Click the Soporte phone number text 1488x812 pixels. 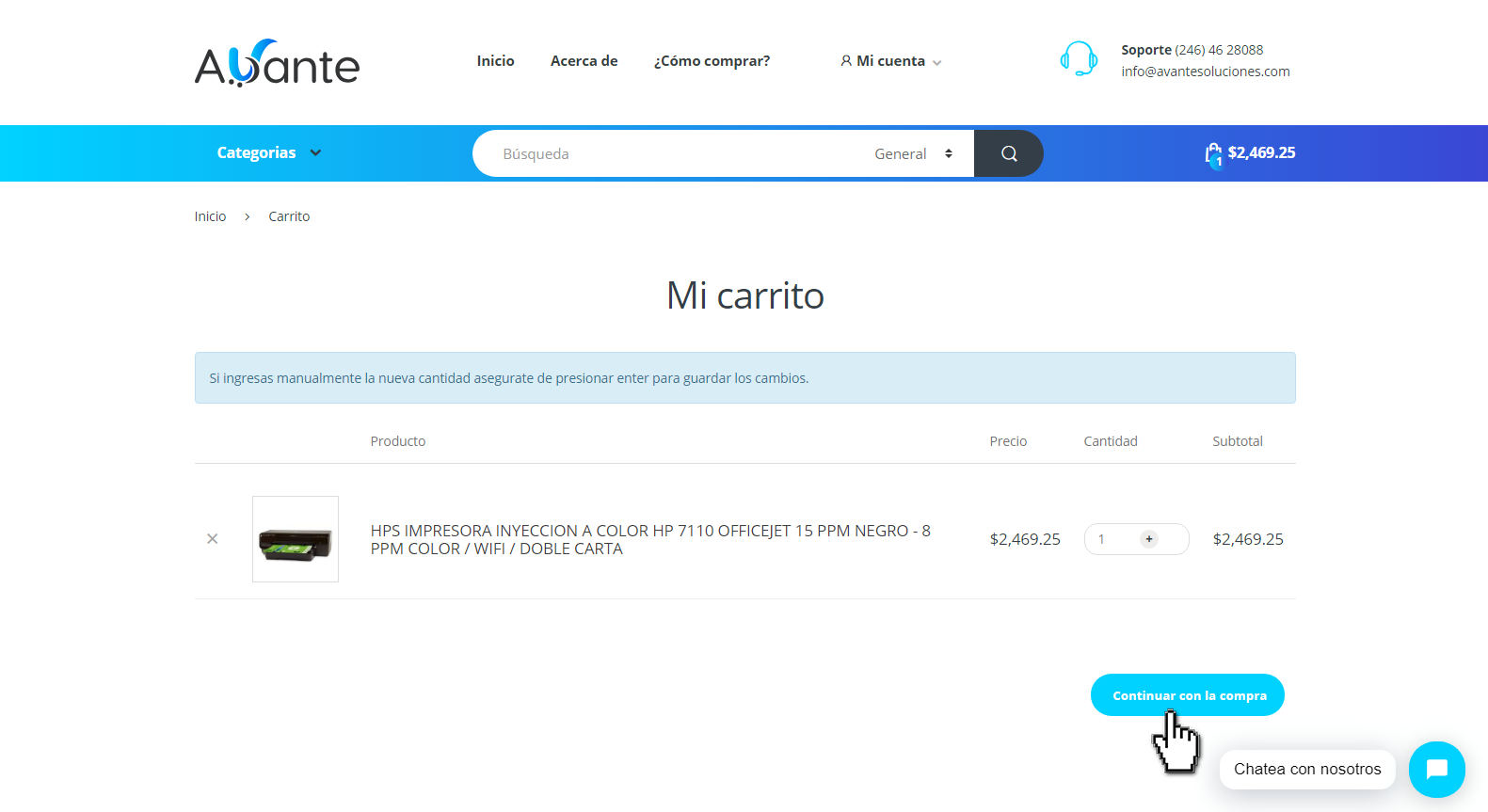pyautogui.click(x=1192, y=50)
